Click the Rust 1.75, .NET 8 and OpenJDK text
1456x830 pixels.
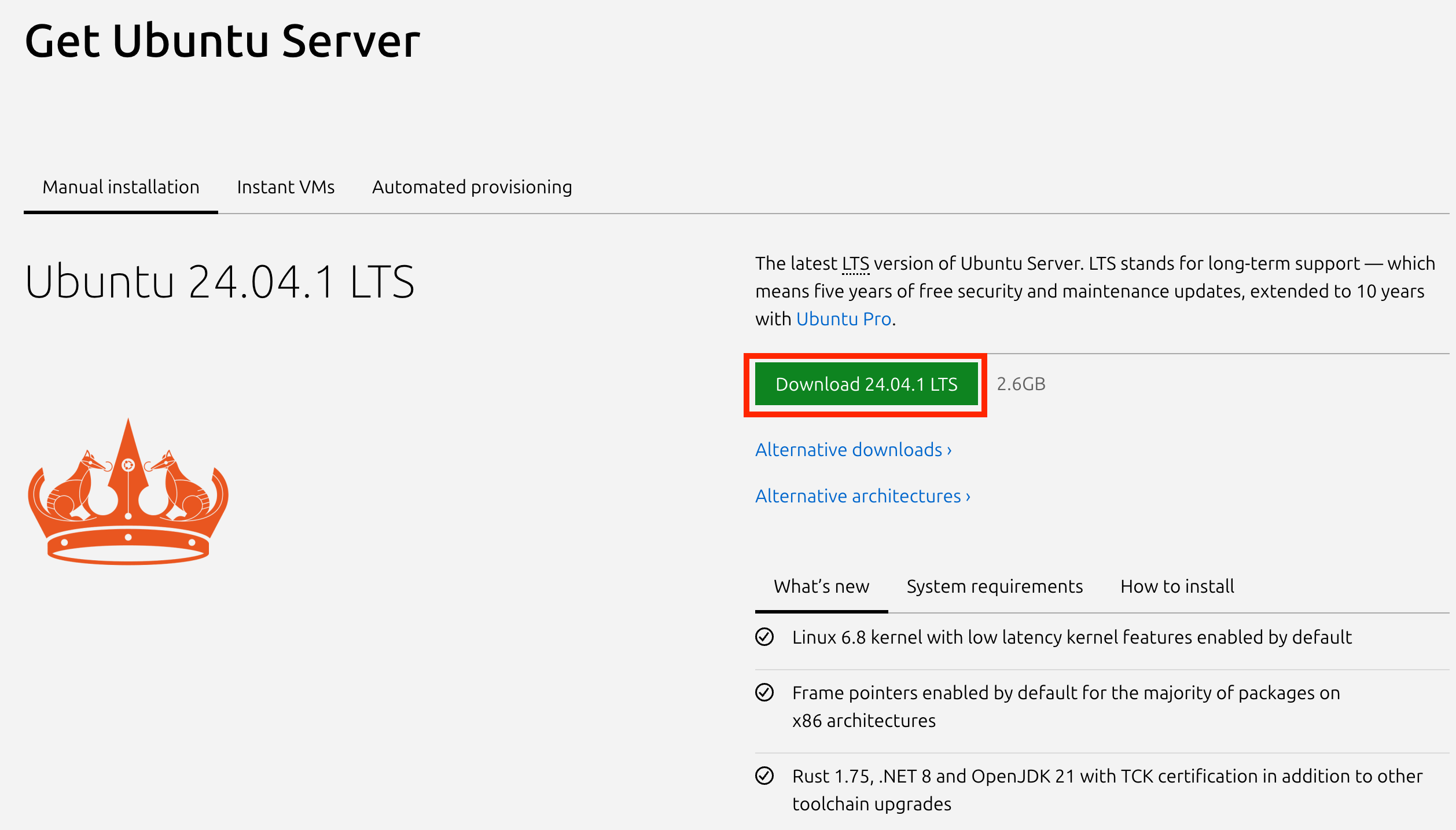pos(1107,790)
